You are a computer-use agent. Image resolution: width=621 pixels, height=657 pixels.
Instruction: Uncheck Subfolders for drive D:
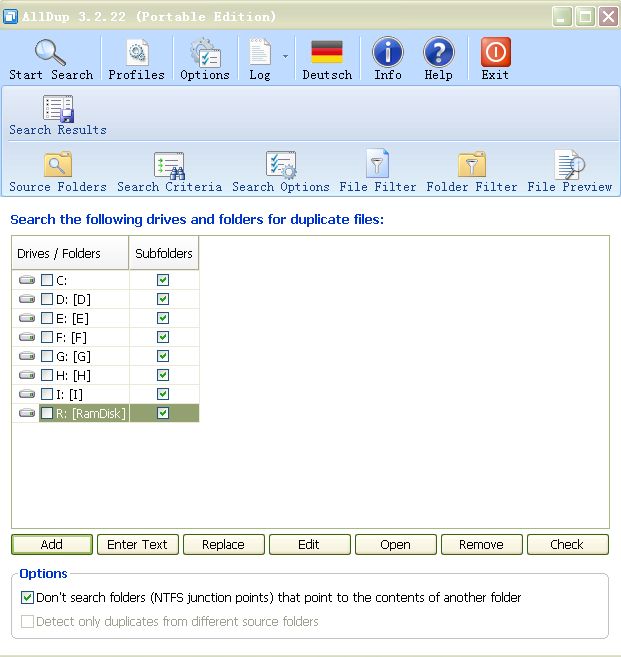tap(163, 299)
